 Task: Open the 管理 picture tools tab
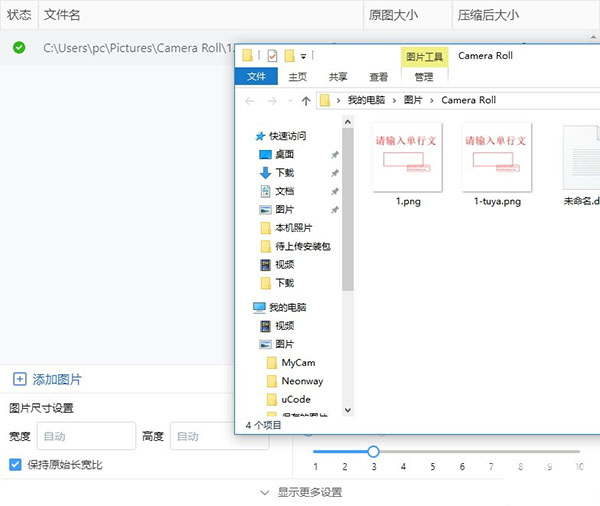(424, 76)
